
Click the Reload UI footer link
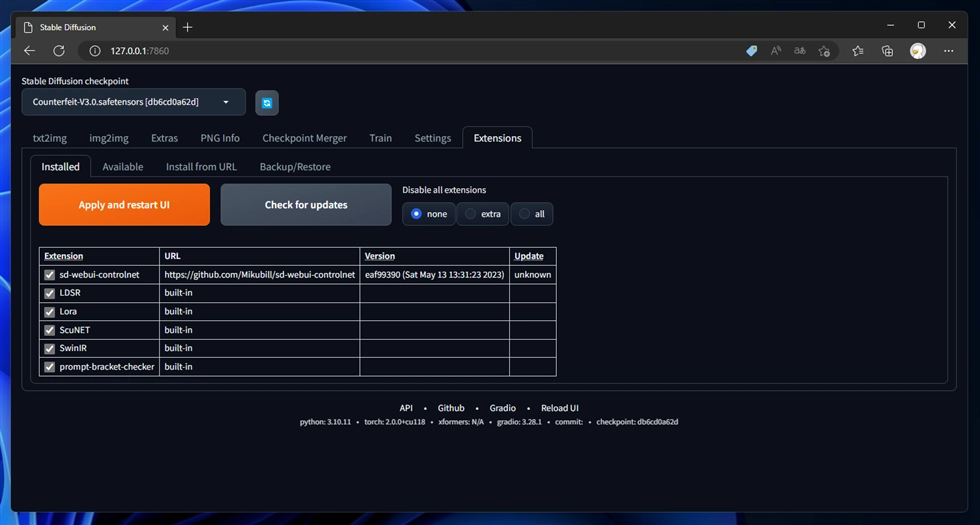pos(560,408)
